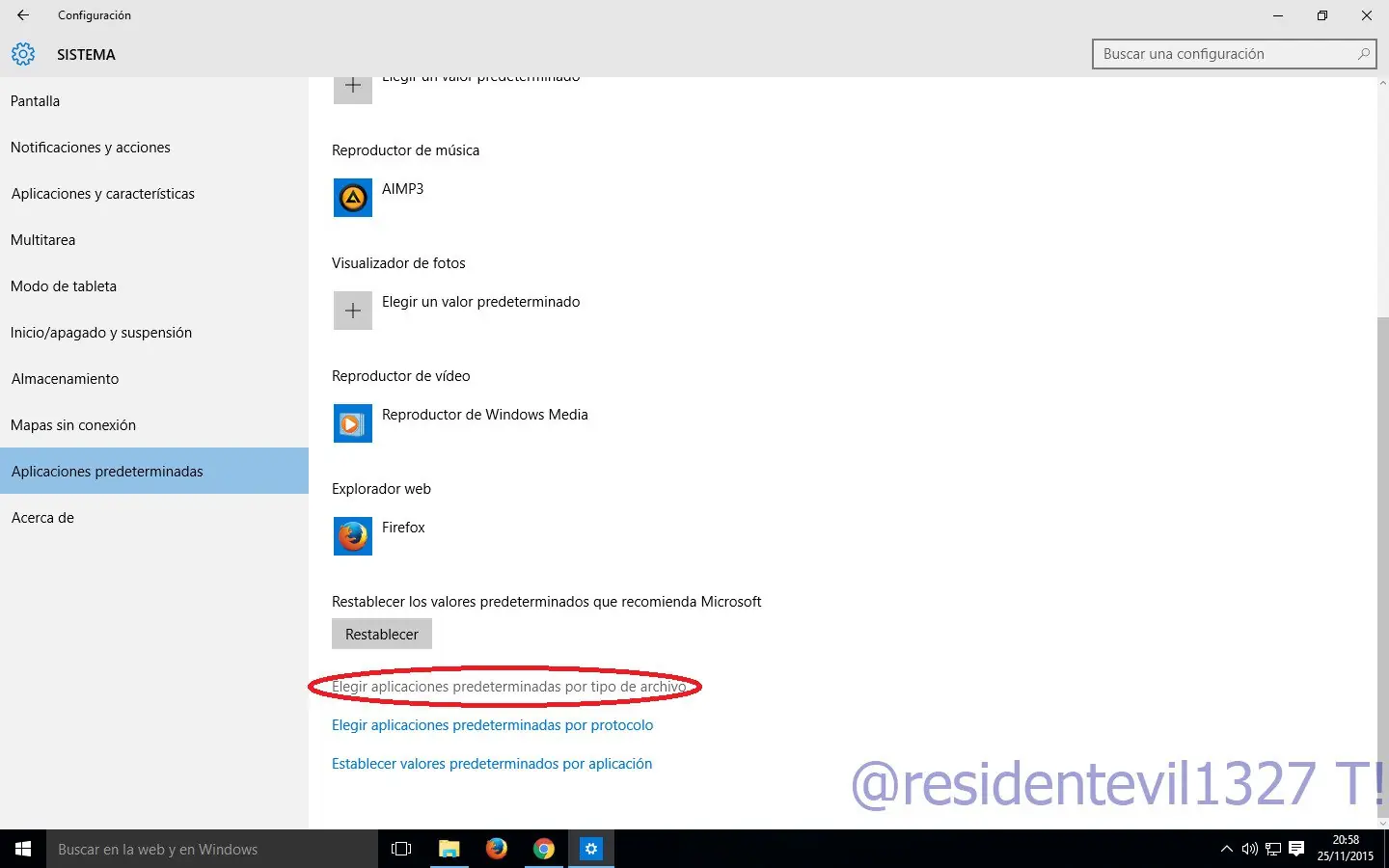Select Pantalla in the sidebar
Image resolution: width=1389 pixels, height=868 pixels.
tap(154, 101)
